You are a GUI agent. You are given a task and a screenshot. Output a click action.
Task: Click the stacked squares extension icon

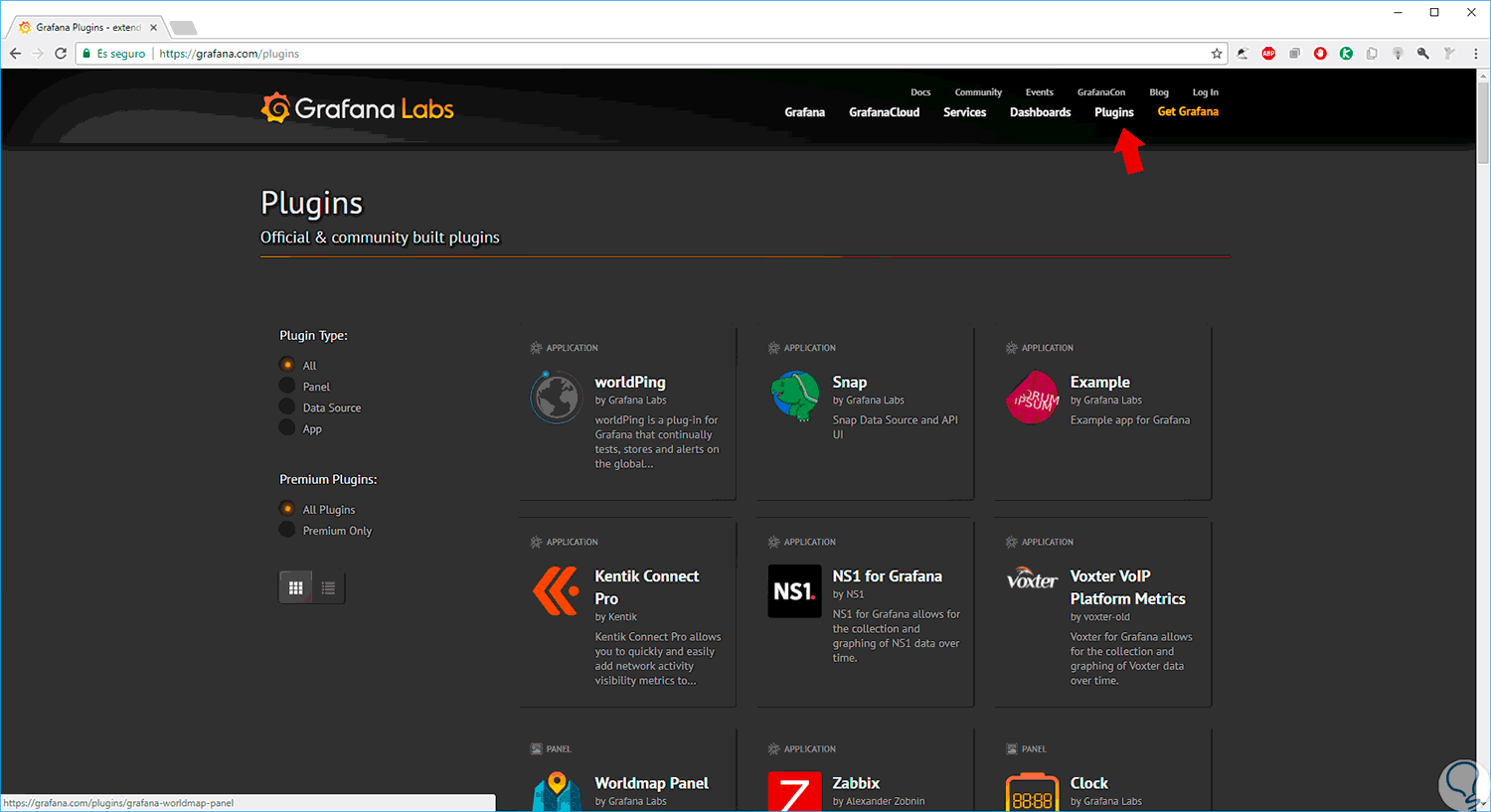(x=1294, y=54)
